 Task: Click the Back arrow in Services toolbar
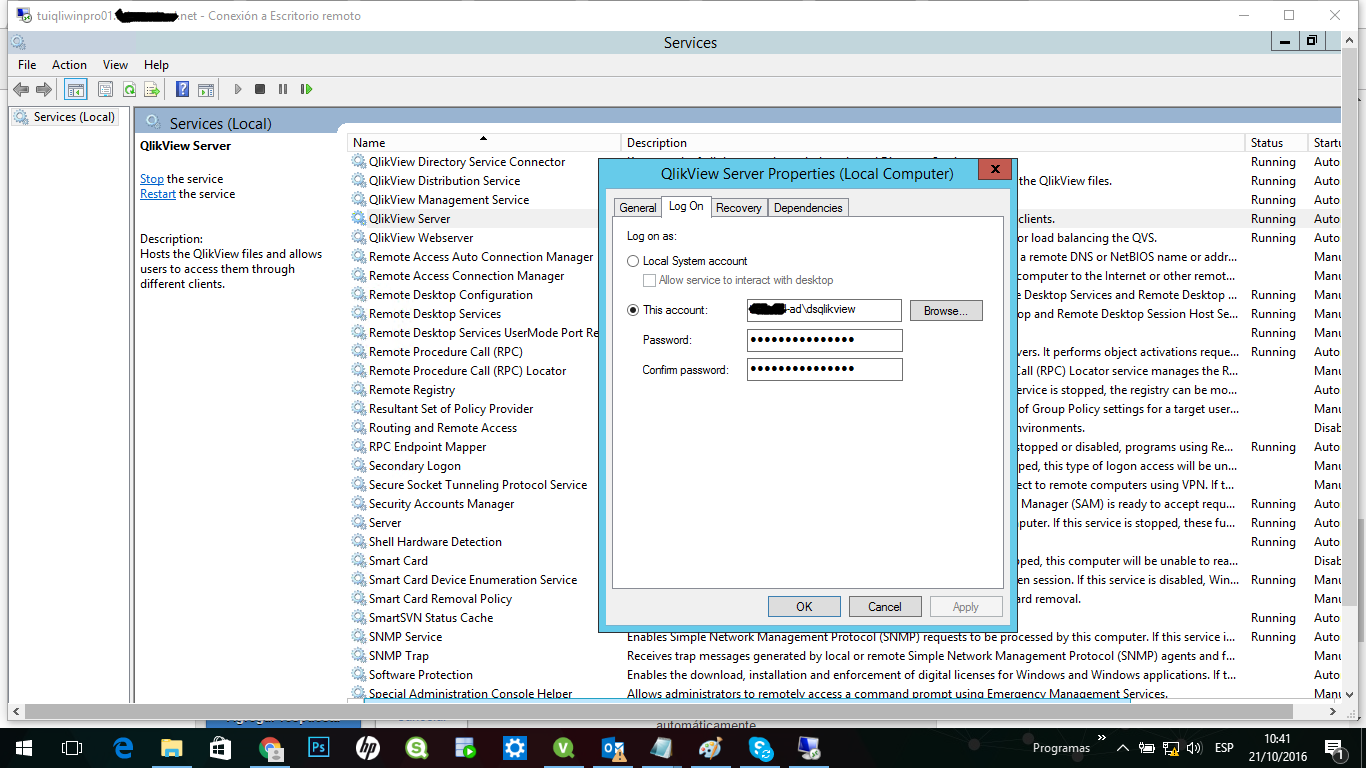point(21,89)
